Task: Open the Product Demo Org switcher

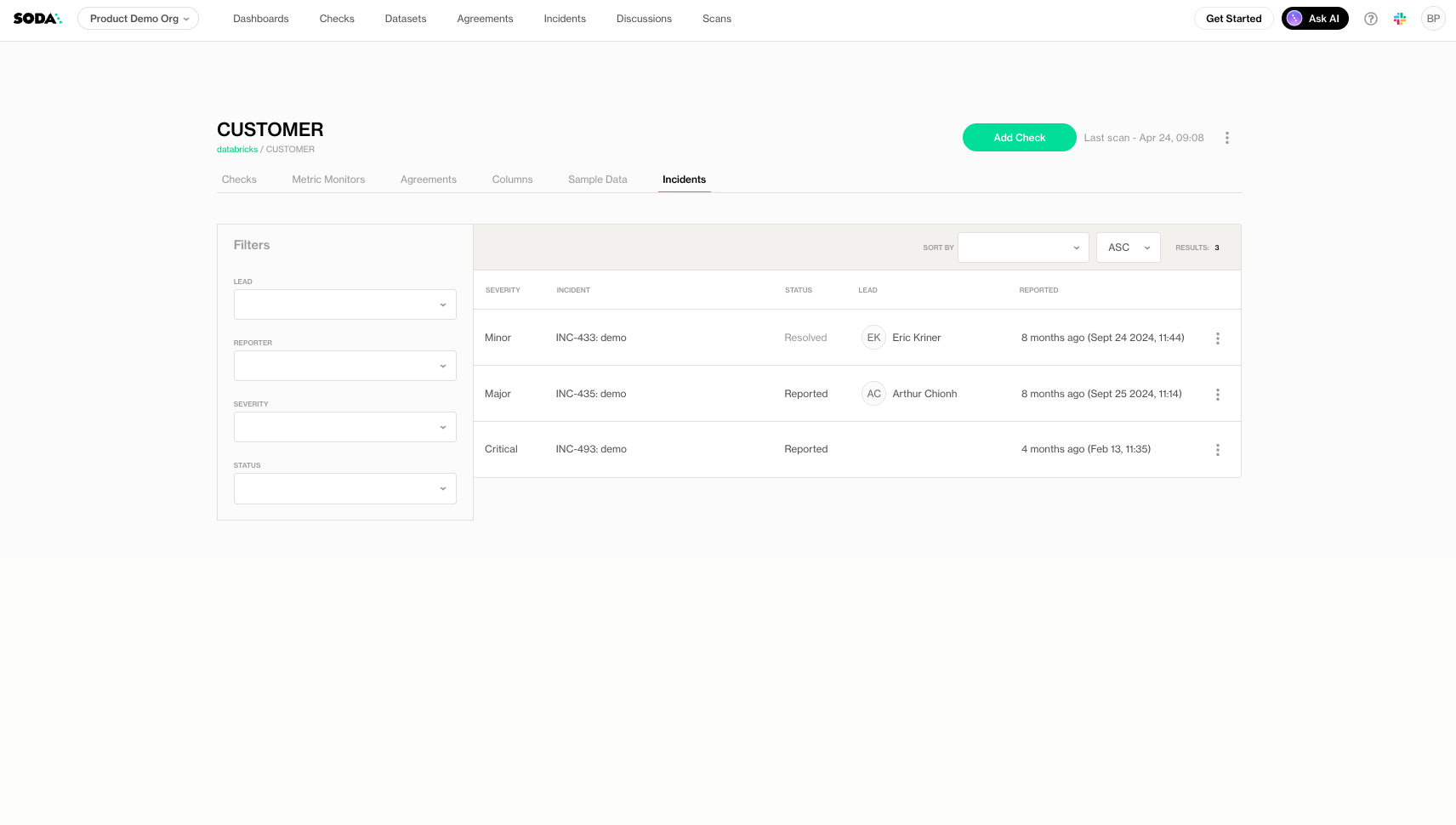Action: 138,19
